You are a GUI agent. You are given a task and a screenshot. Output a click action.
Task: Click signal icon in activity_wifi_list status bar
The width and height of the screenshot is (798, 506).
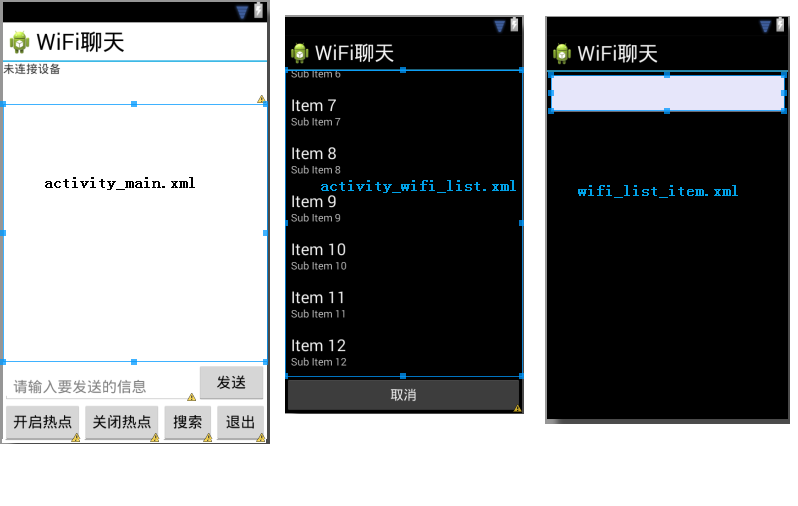(500, 26)
